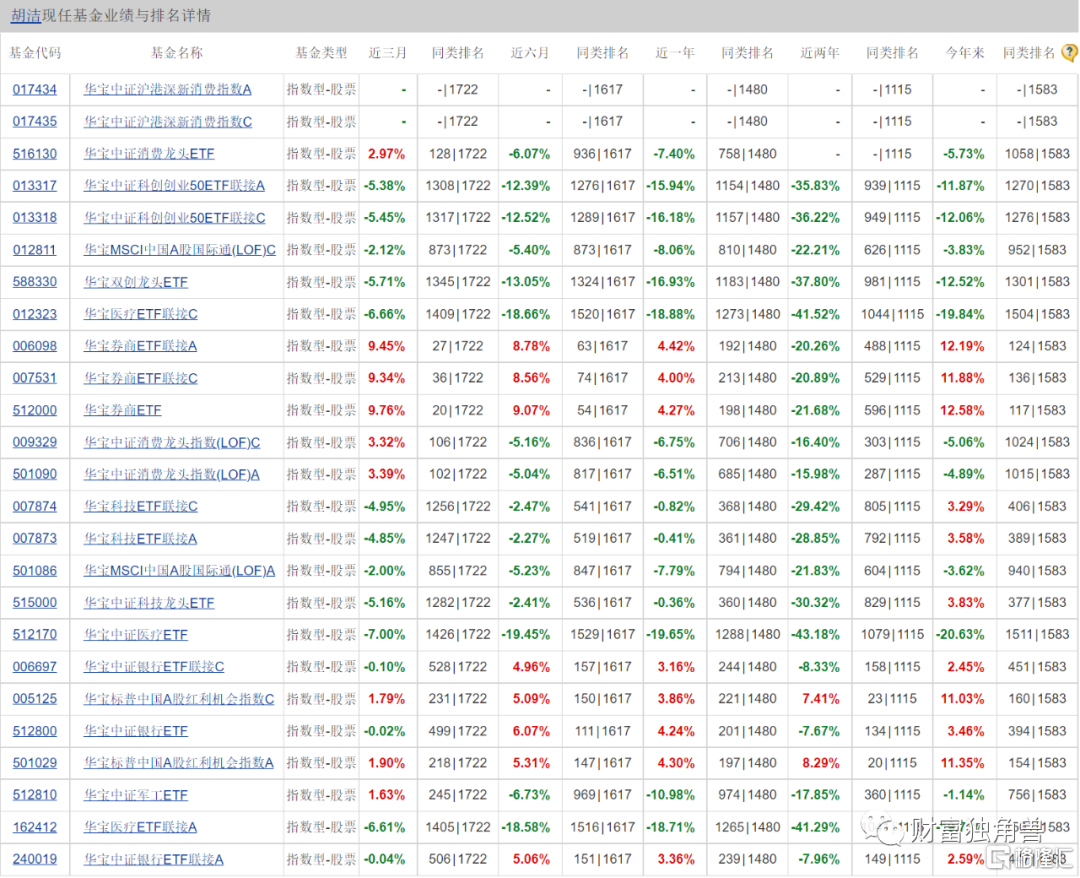This screenshot has width=1080, height=878.
Task: Open 华宝券商ETF fund name link
Action: point(123,410)
